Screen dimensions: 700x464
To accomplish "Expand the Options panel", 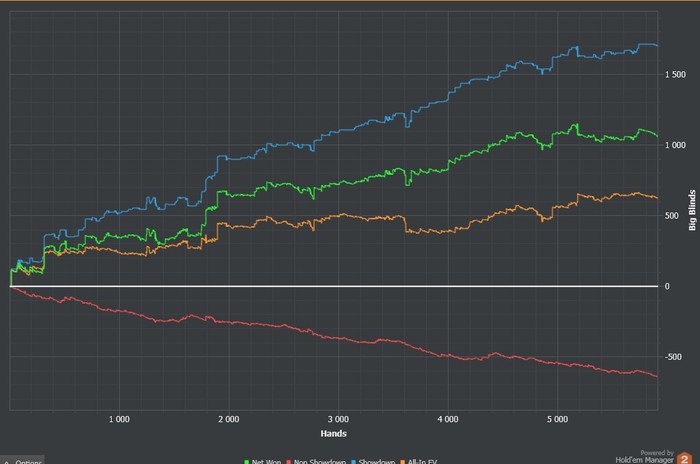I will [22, 460].
